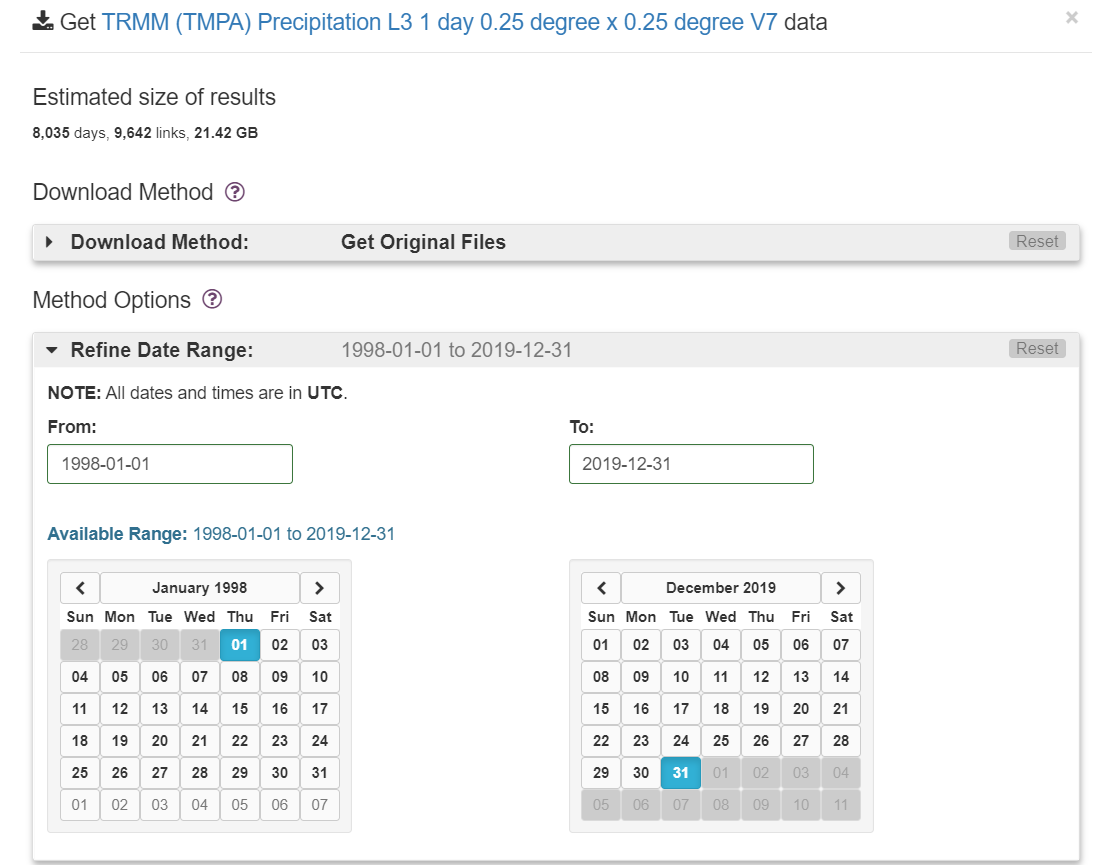
Task: Open the January 1998 month picker
Action: pyautogui.click(x=200, y=588)
